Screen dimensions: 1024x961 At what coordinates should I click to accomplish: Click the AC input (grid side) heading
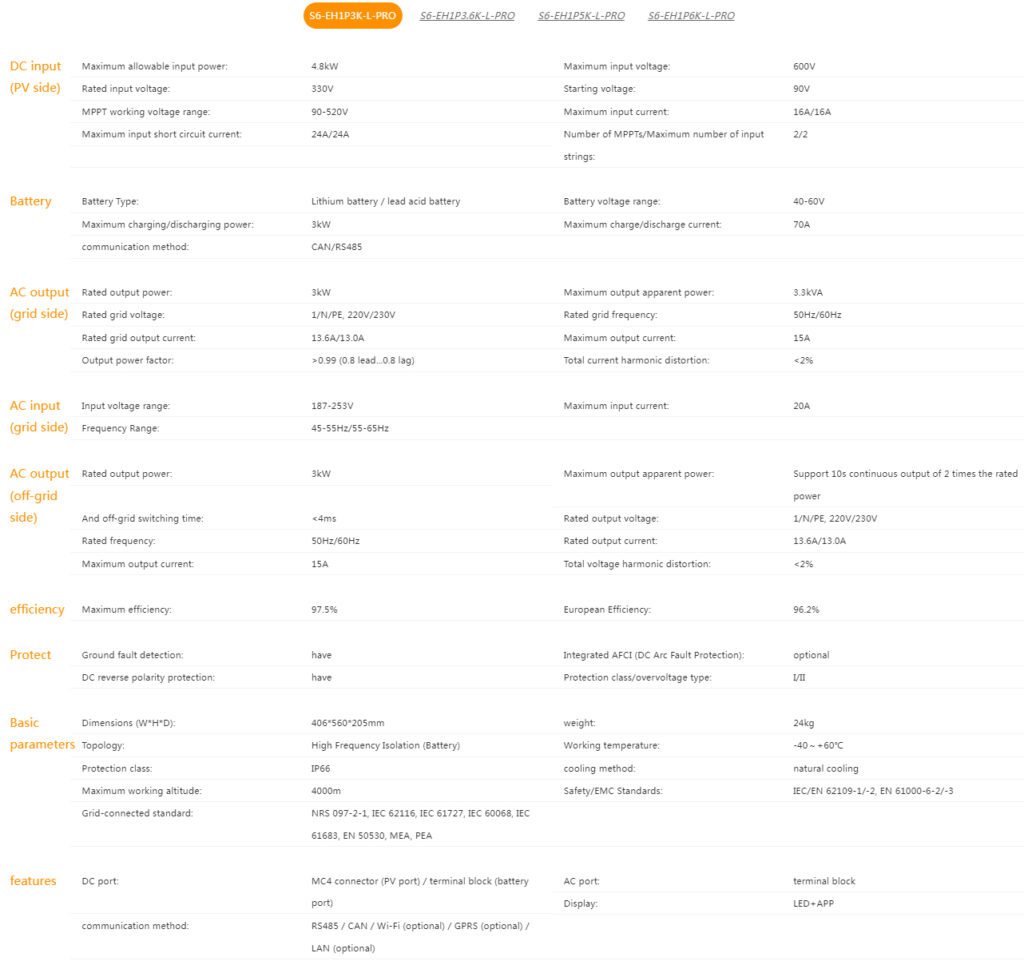39,417
